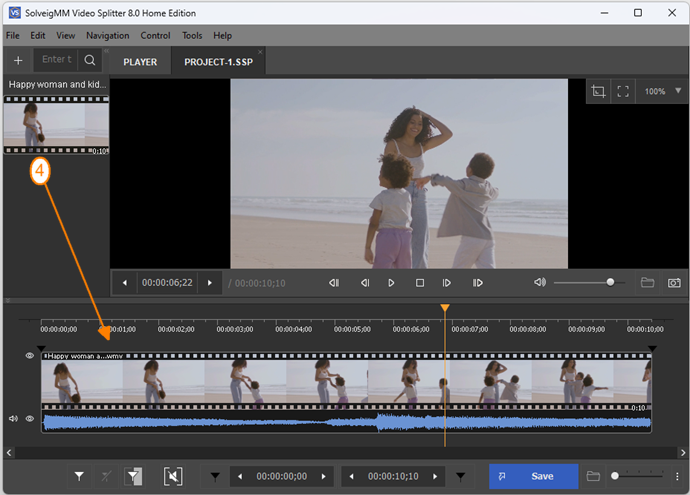Viewport: 690px width, 495px height.
Task: Click the Save button
Action: 533,476
